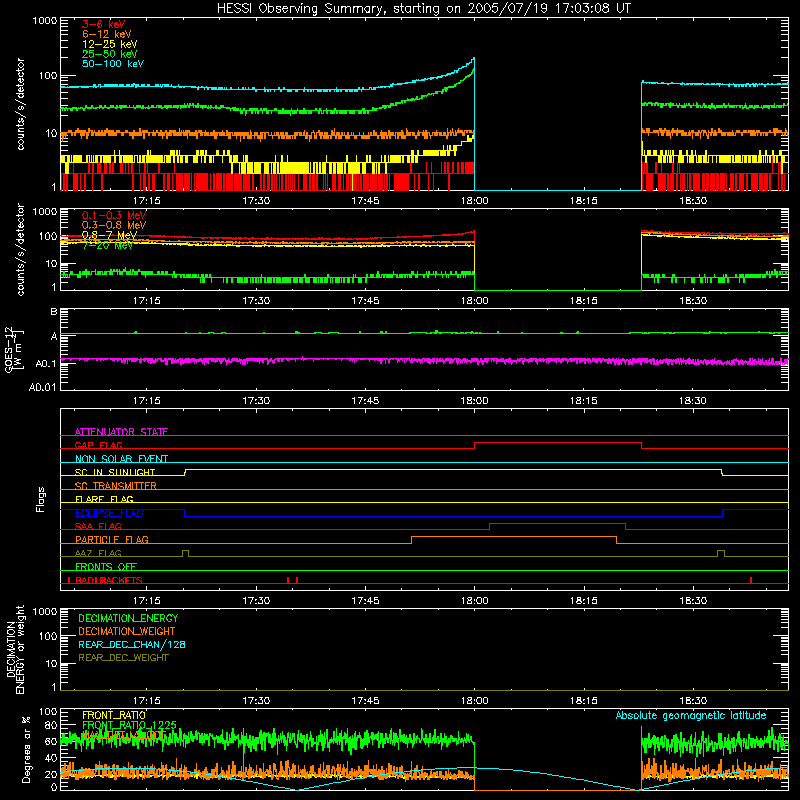Click the 0.1-0.3 MeV legend label
Viewport: 800px width, 800px height.
[114, 215]
